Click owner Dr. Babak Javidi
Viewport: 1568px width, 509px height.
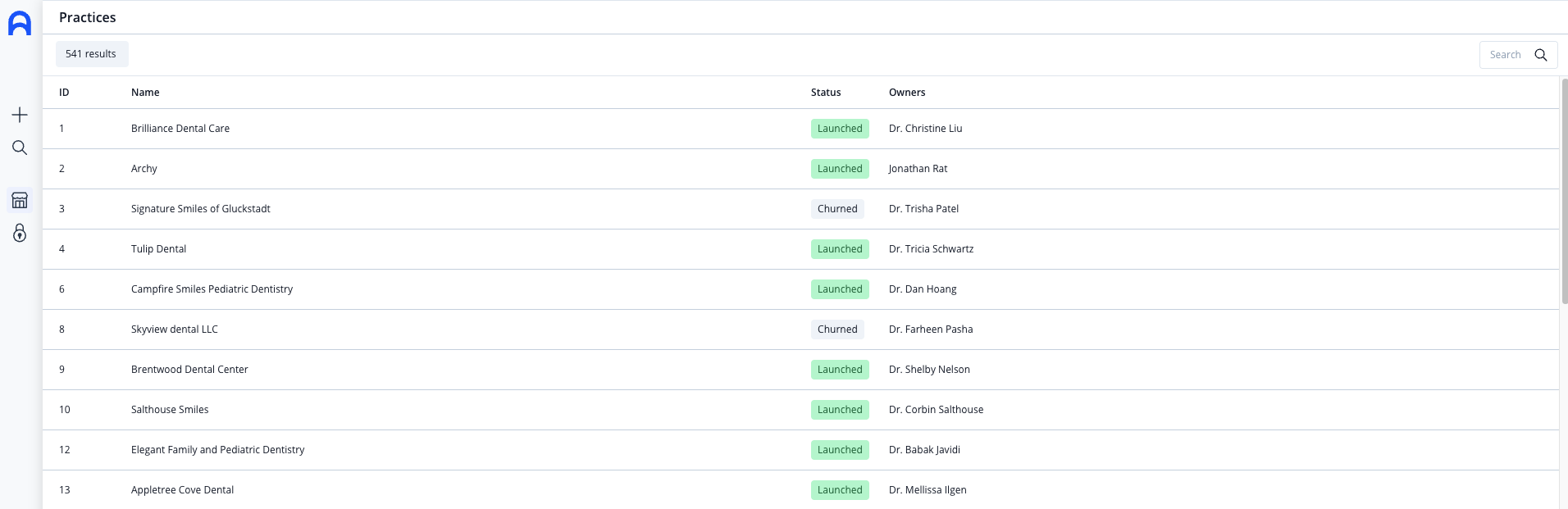(924, 450)
